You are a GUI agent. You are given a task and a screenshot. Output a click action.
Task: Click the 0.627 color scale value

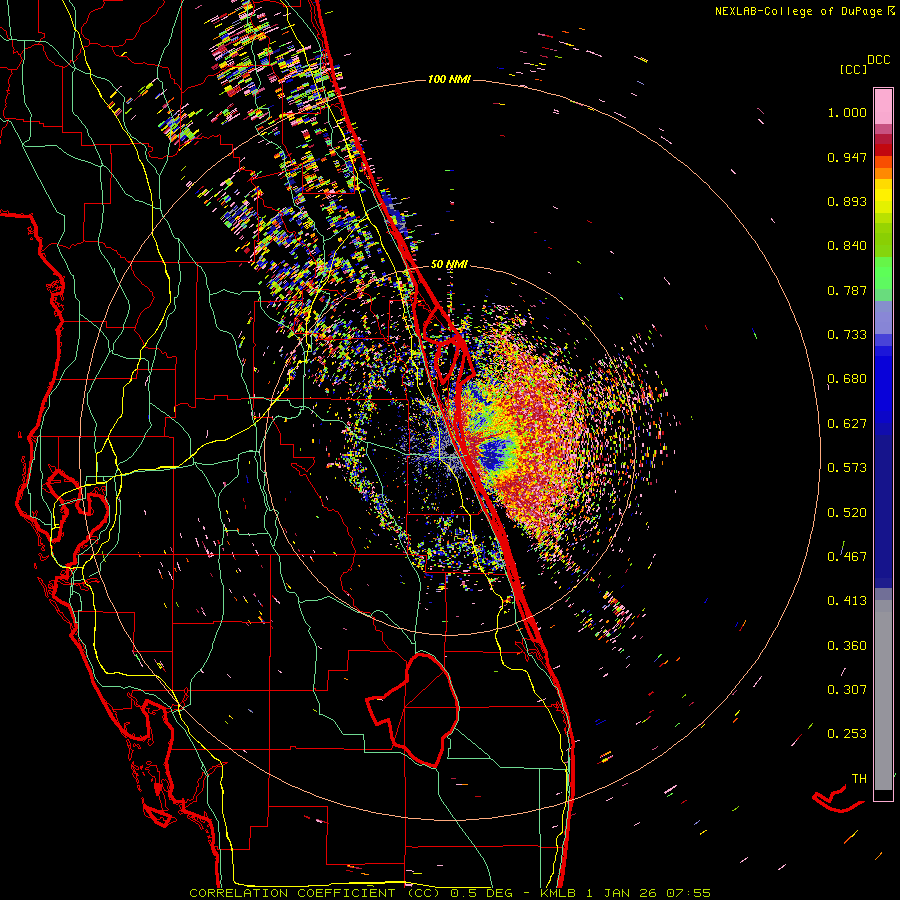click(847, 424)
